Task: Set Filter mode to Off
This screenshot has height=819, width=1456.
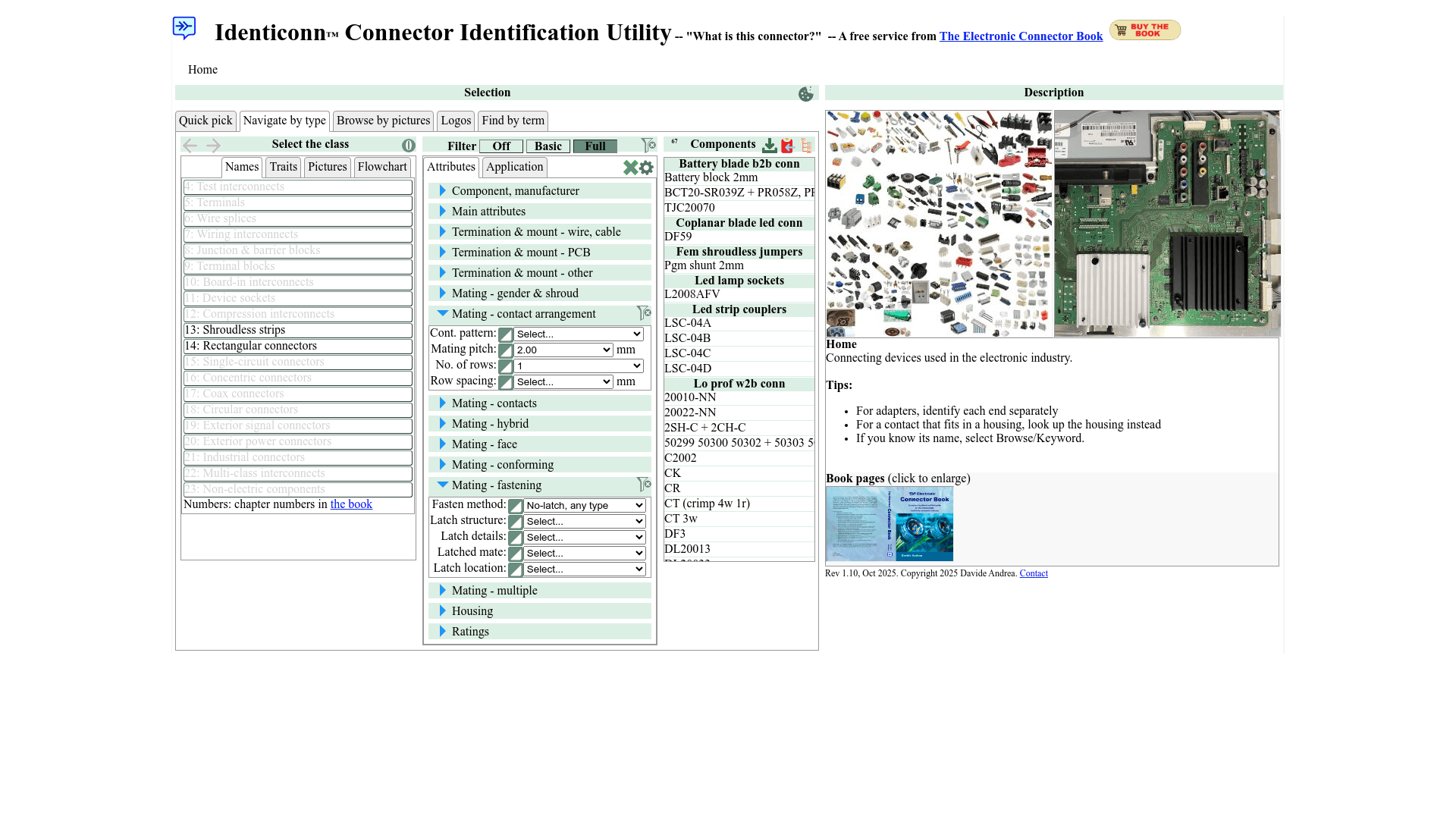Action: (500, 146)
